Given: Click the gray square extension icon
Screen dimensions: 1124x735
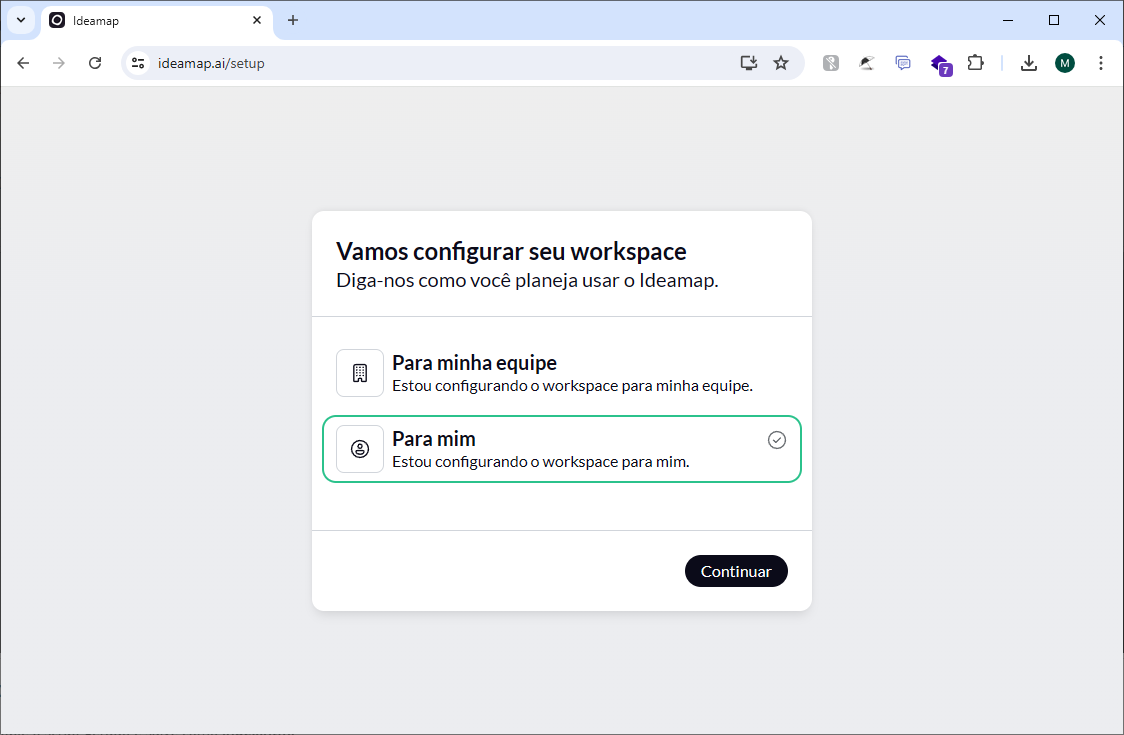Looking at the screenshot, I should pyautogui.click(x=831, y=63).
